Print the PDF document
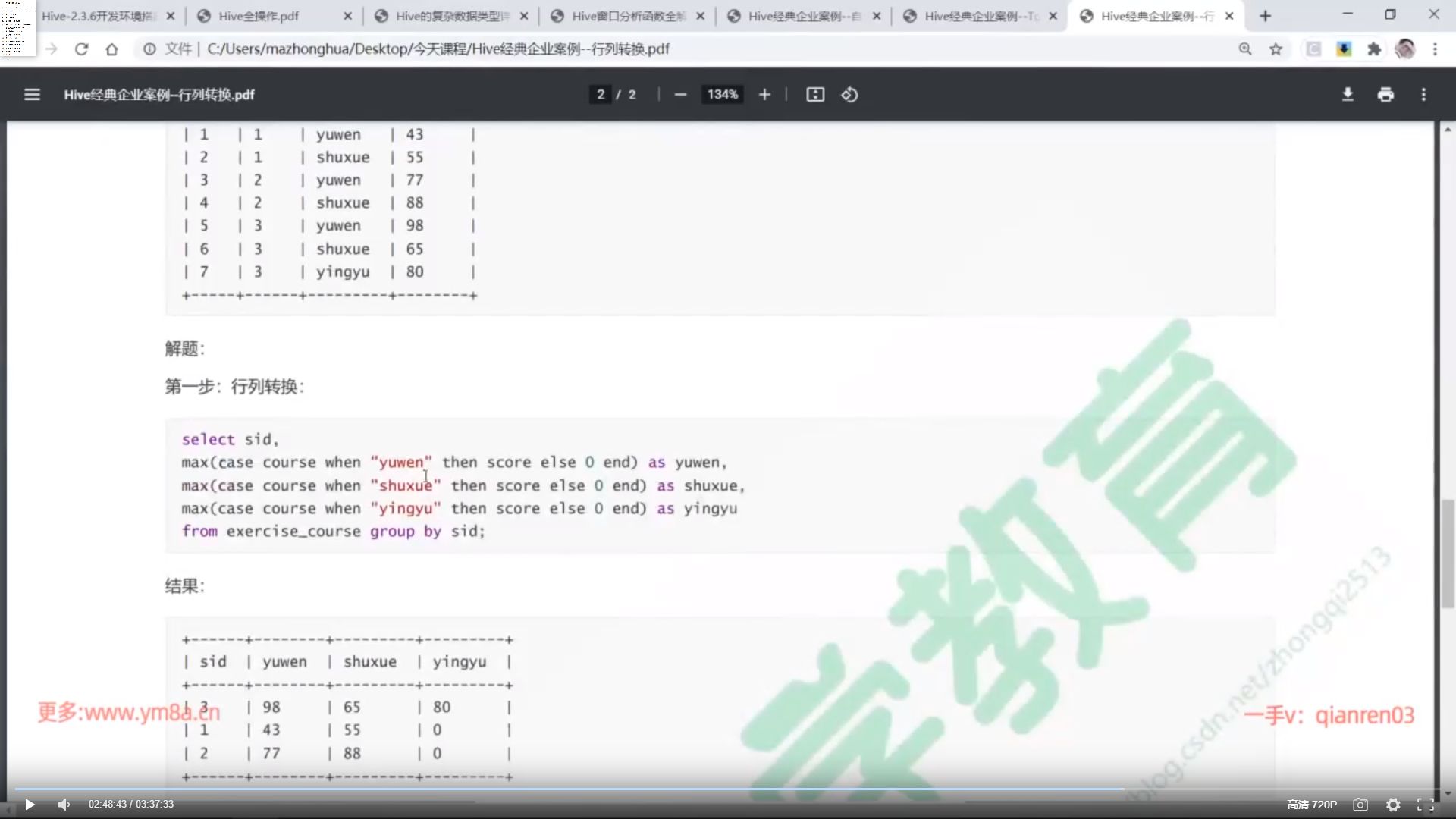Image resolution: width=1456 pixels, height=819 pixels. tap(1385, 95)
